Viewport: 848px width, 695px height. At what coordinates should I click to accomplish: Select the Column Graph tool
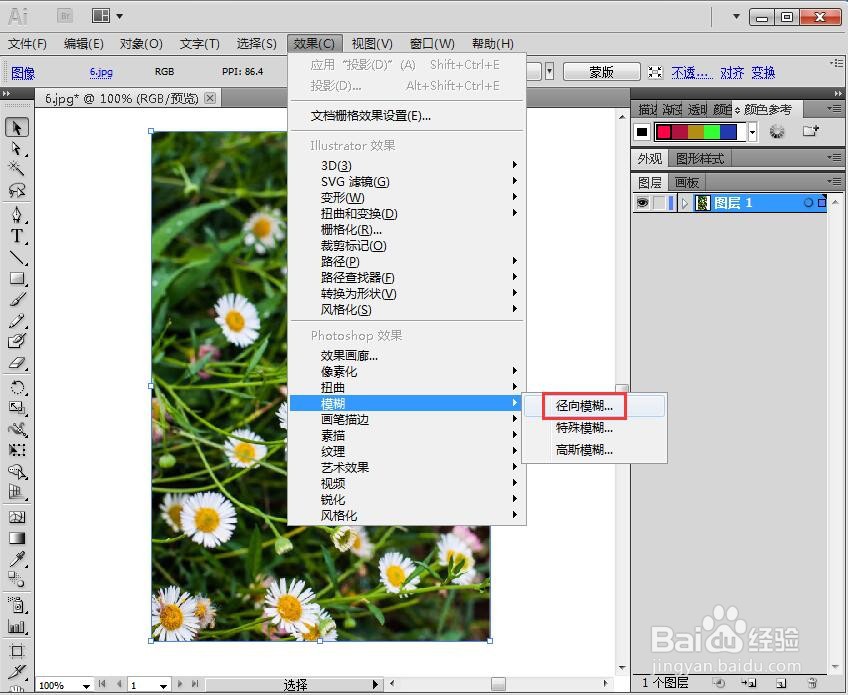click(x=17, y=626)
